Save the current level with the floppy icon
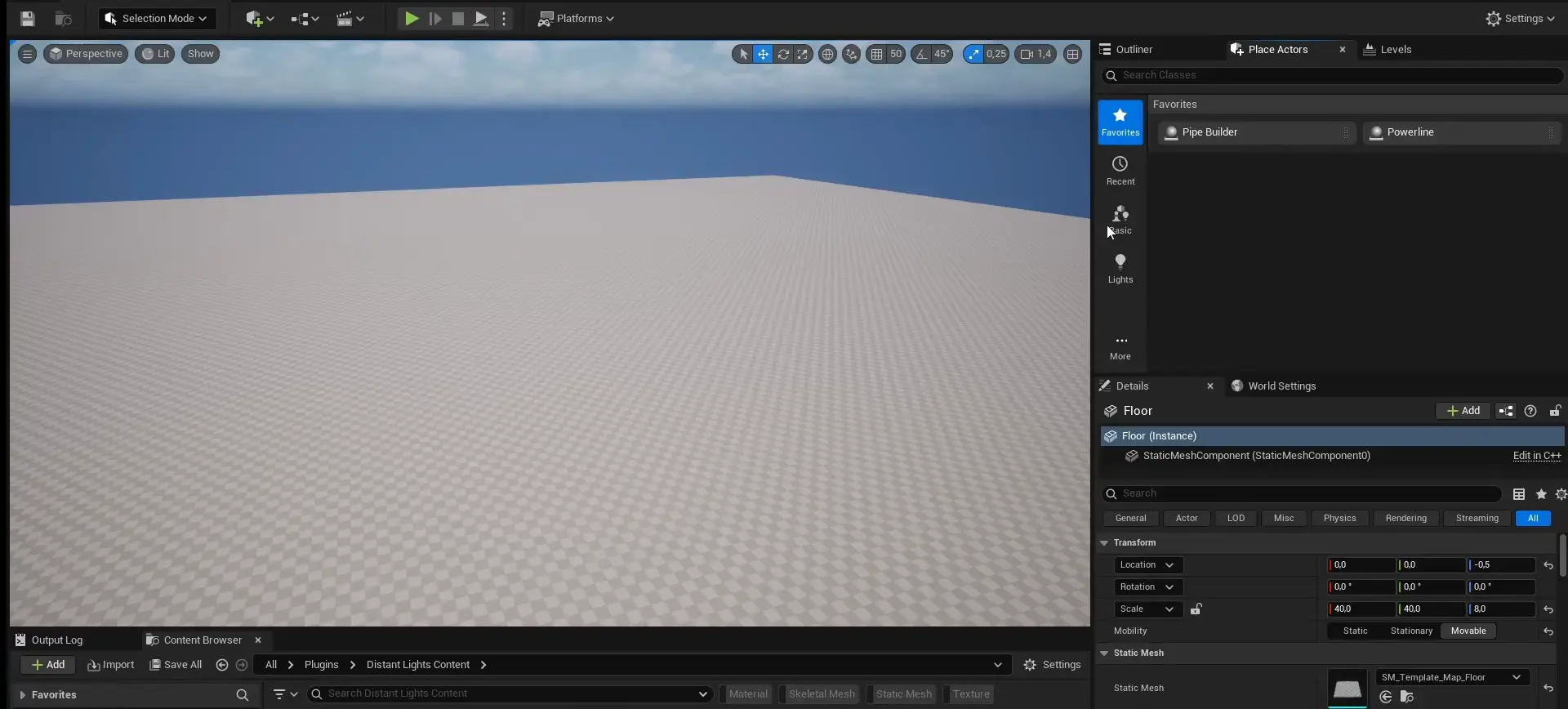 click(27, 18)
